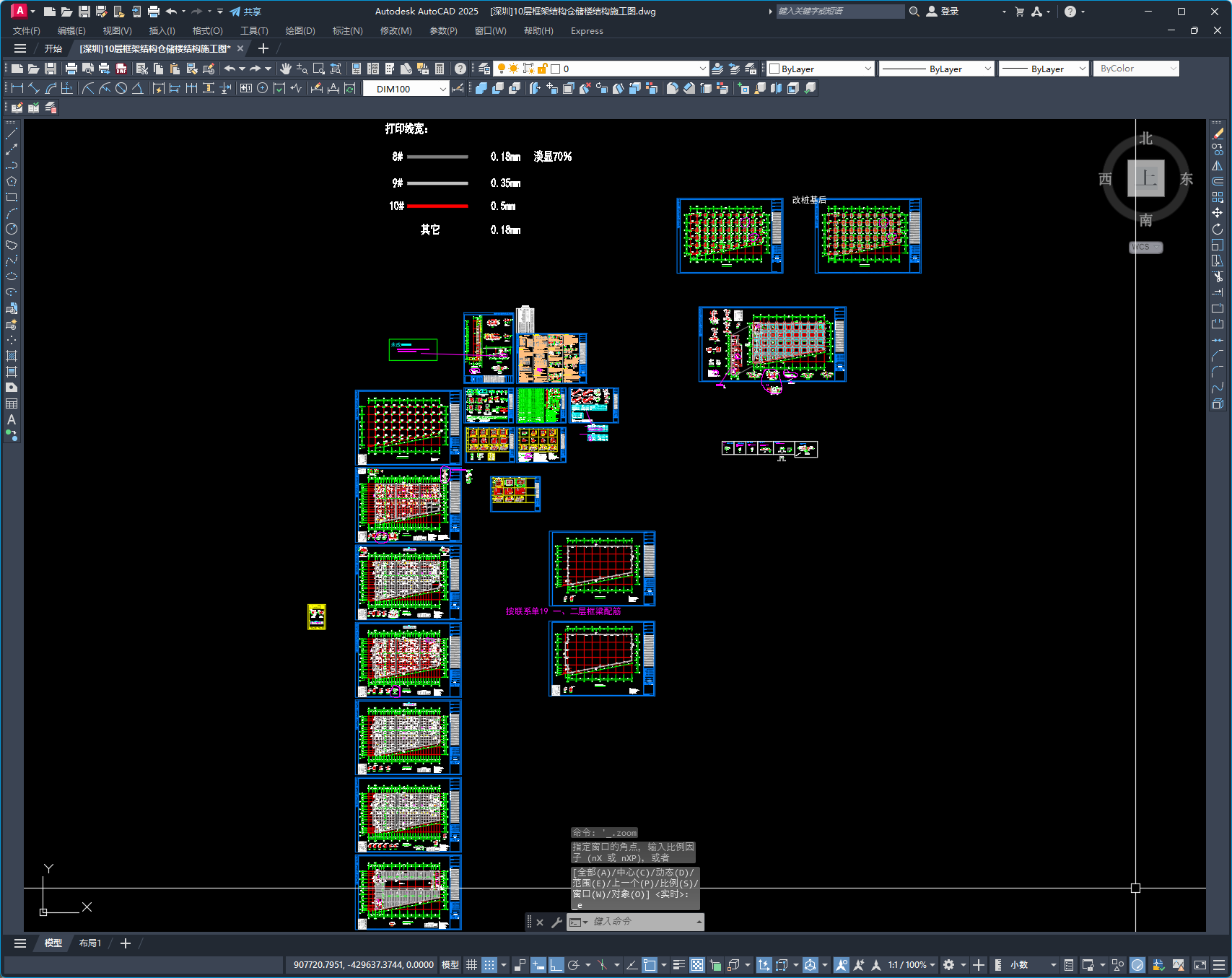This screenshot has height=978, width=1232.
Task: Toggle polar tracking in status bar
Action: click(575, 965)
